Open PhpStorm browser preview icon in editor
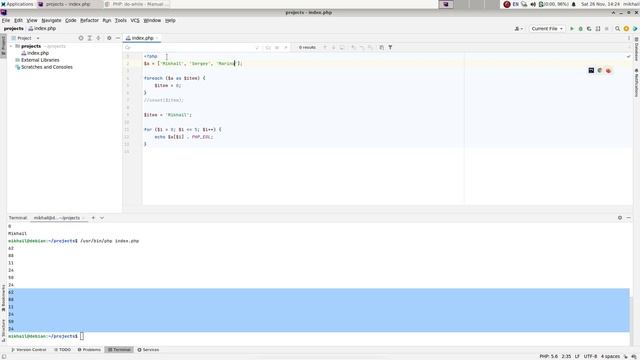 (x=591, y=71)
